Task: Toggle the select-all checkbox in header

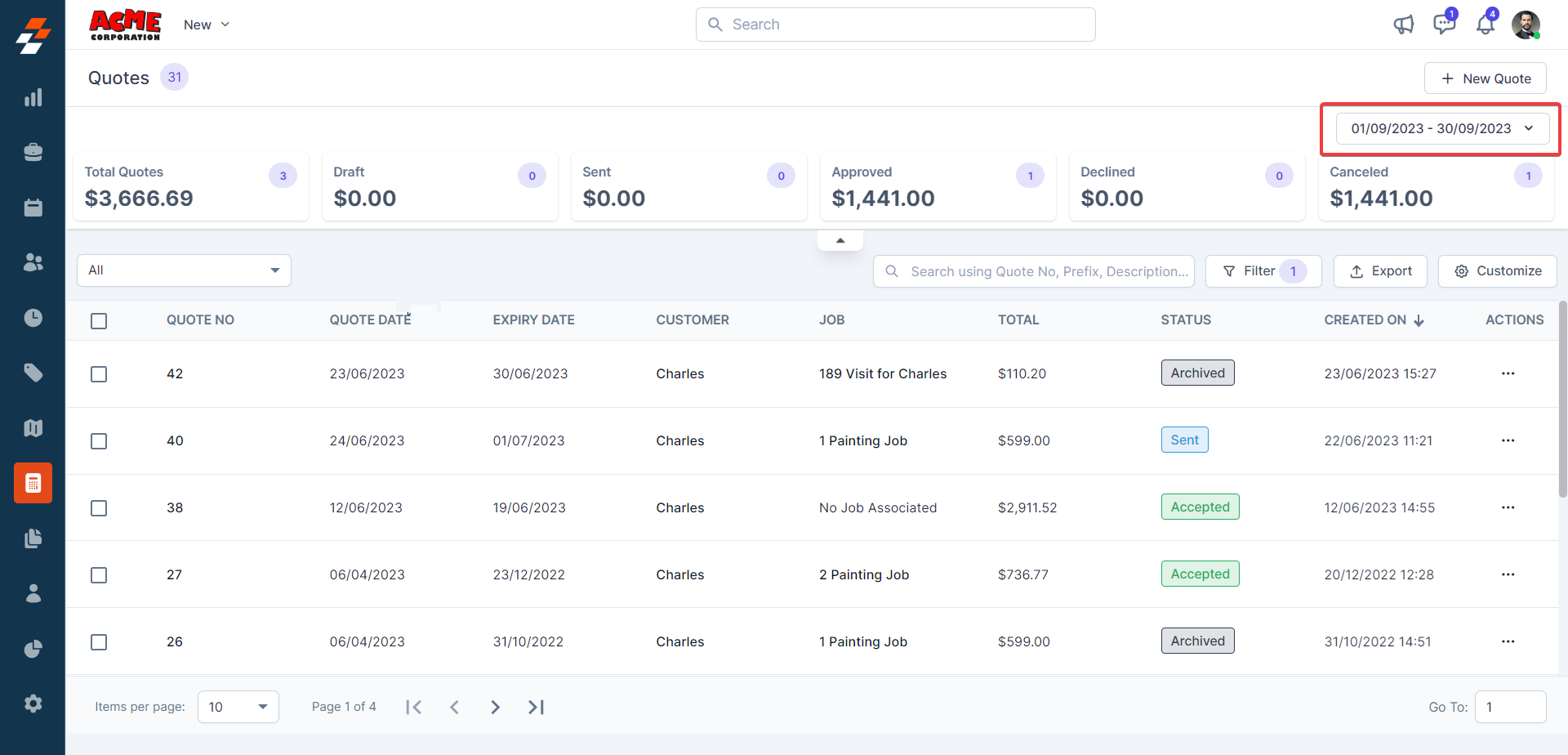Action: pyautogui.click(x=99, y=321)
